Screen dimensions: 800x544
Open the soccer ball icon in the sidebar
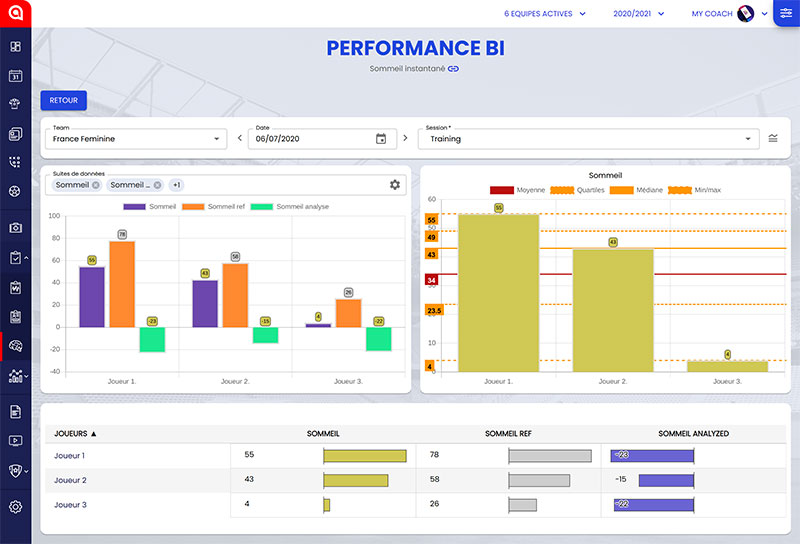(x=15, y=190)
